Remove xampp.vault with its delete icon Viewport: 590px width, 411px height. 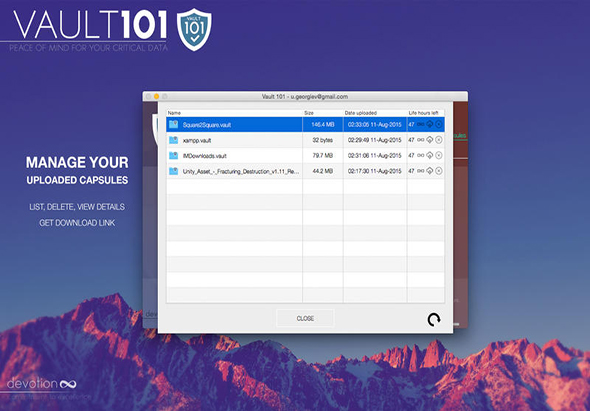439,140
